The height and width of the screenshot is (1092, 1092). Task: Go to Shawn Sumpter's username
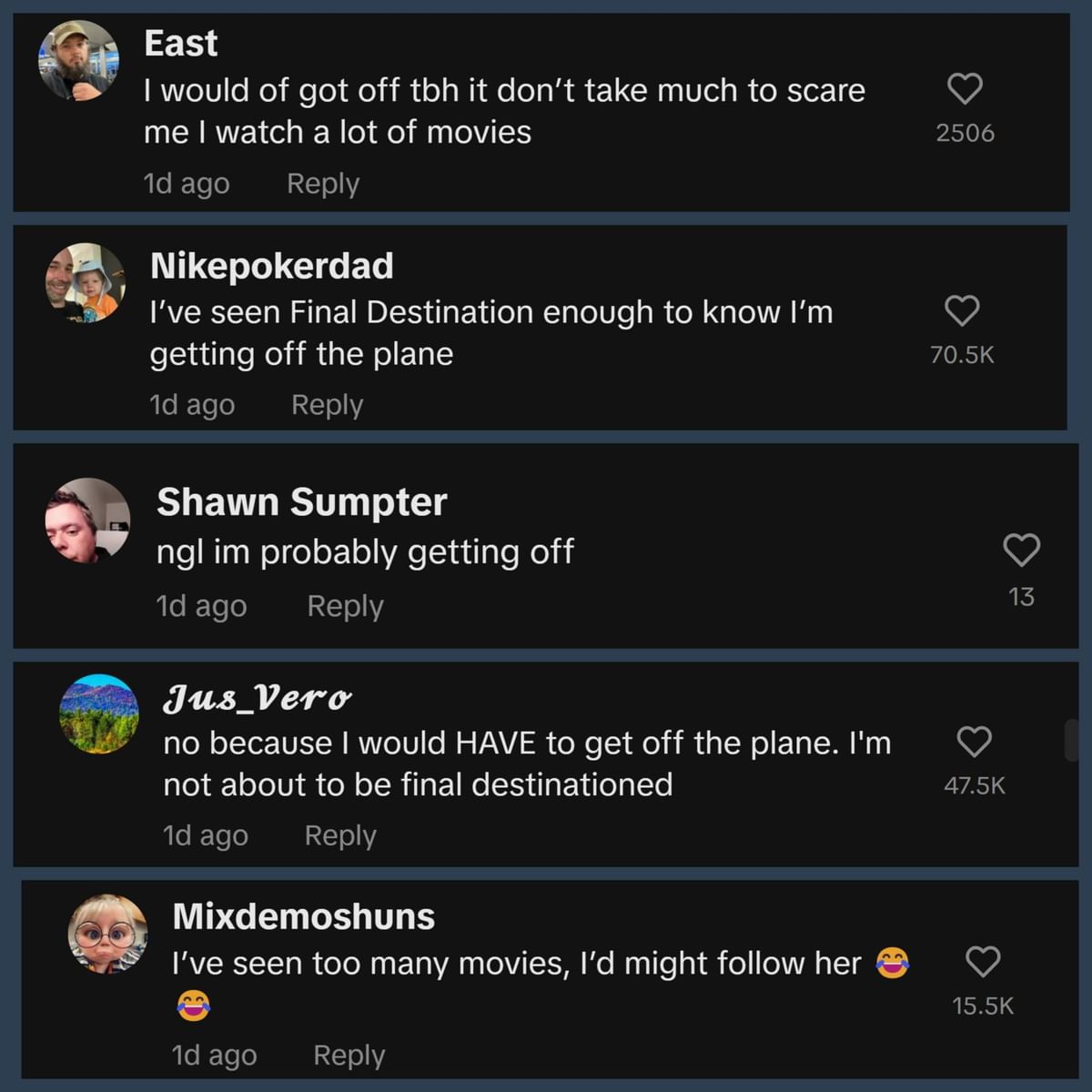pos(301,502)
